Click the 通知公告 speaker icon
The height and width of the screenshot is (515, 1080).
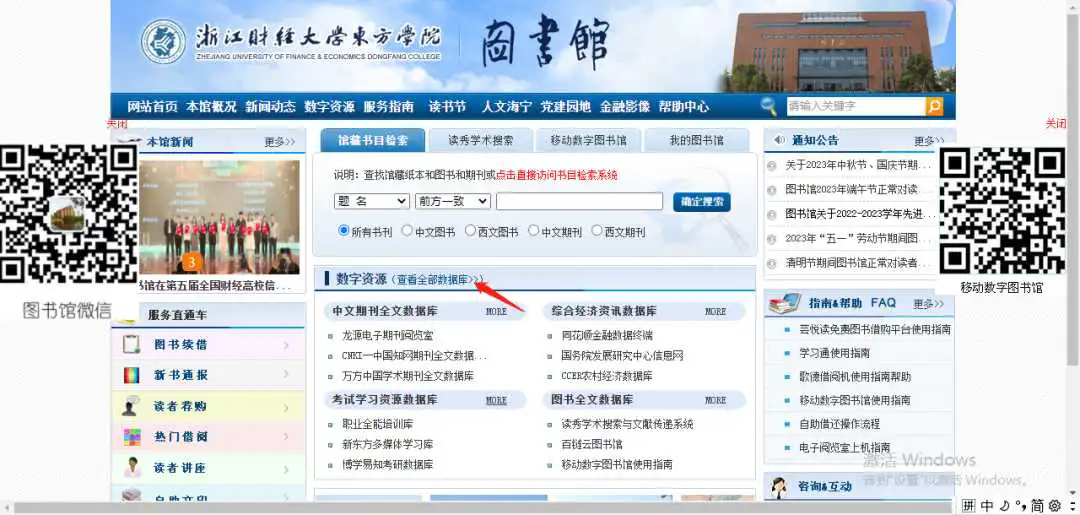pos(779,140)
